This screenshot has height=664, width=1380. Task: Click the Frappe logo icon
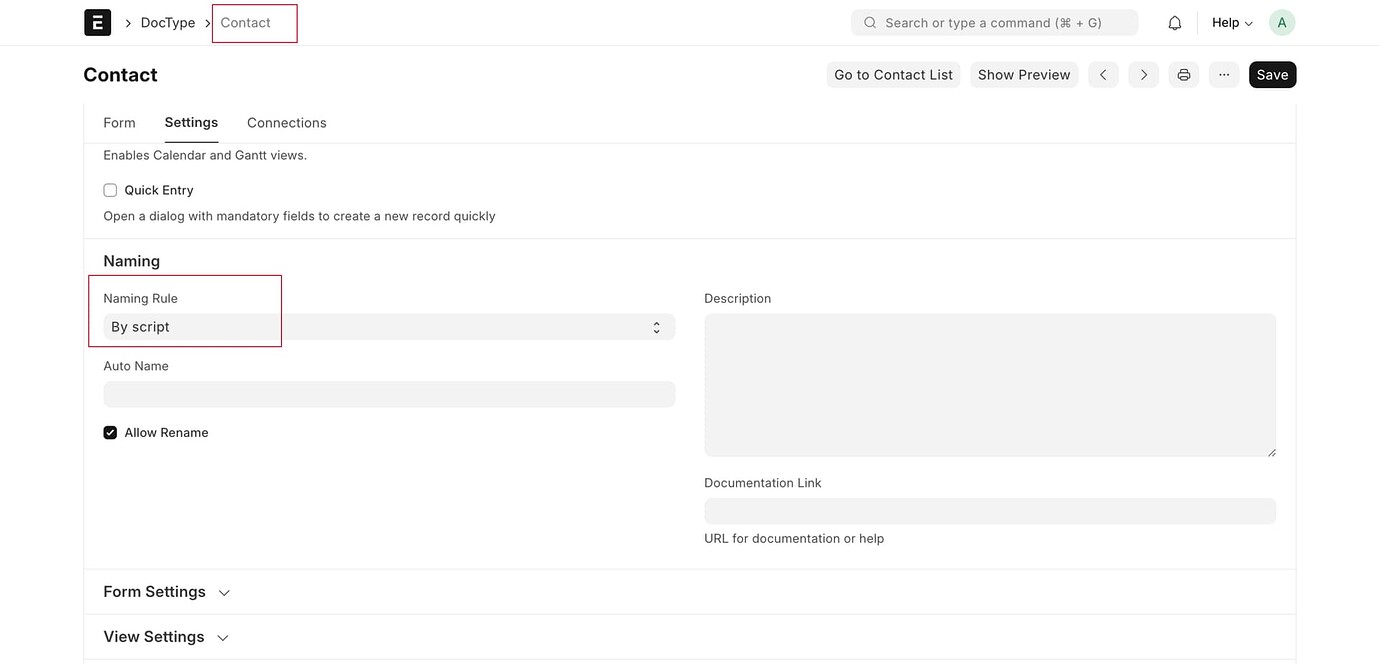[96, 20]
